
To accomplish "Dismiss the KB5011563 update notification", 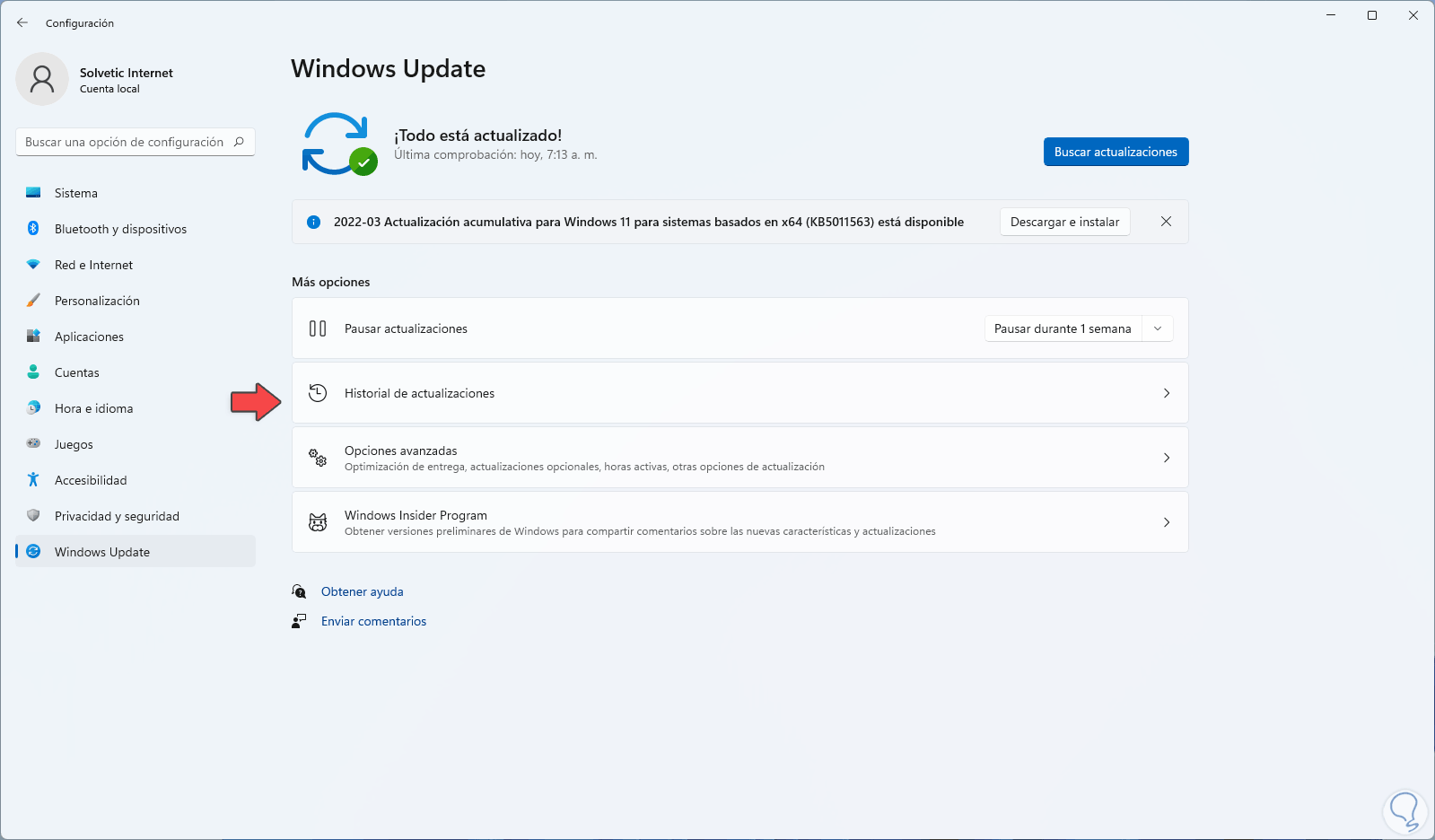I will 1166,222.
